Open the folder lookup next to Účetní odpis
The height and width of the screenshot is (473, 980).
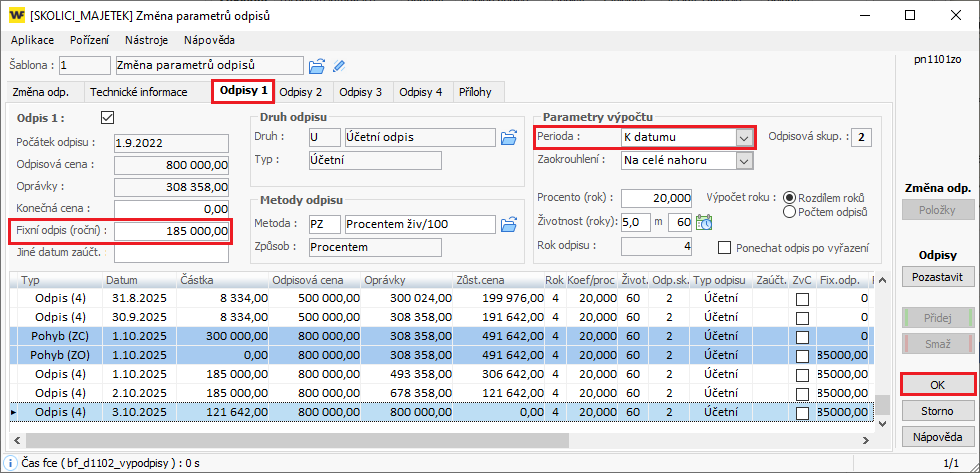(509, 137)
